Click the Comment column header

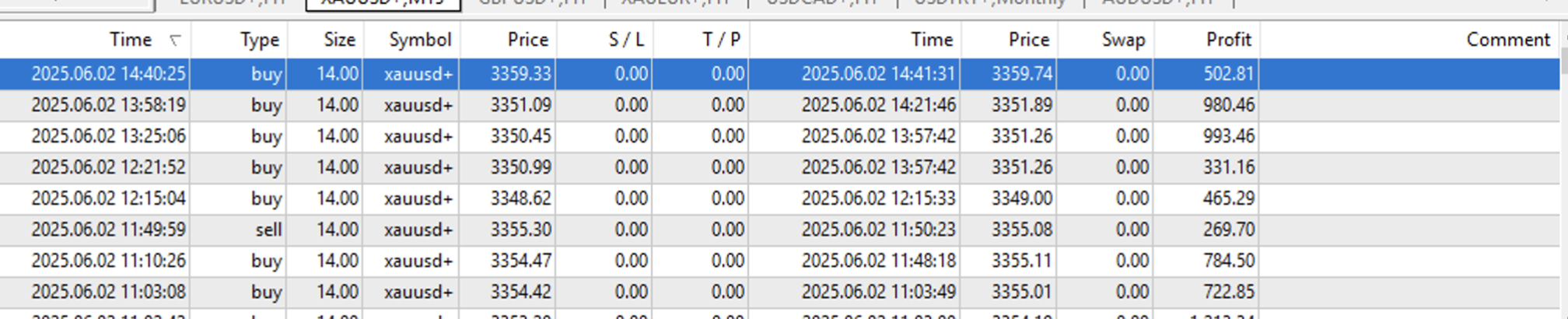click(x=1507, y=40)
